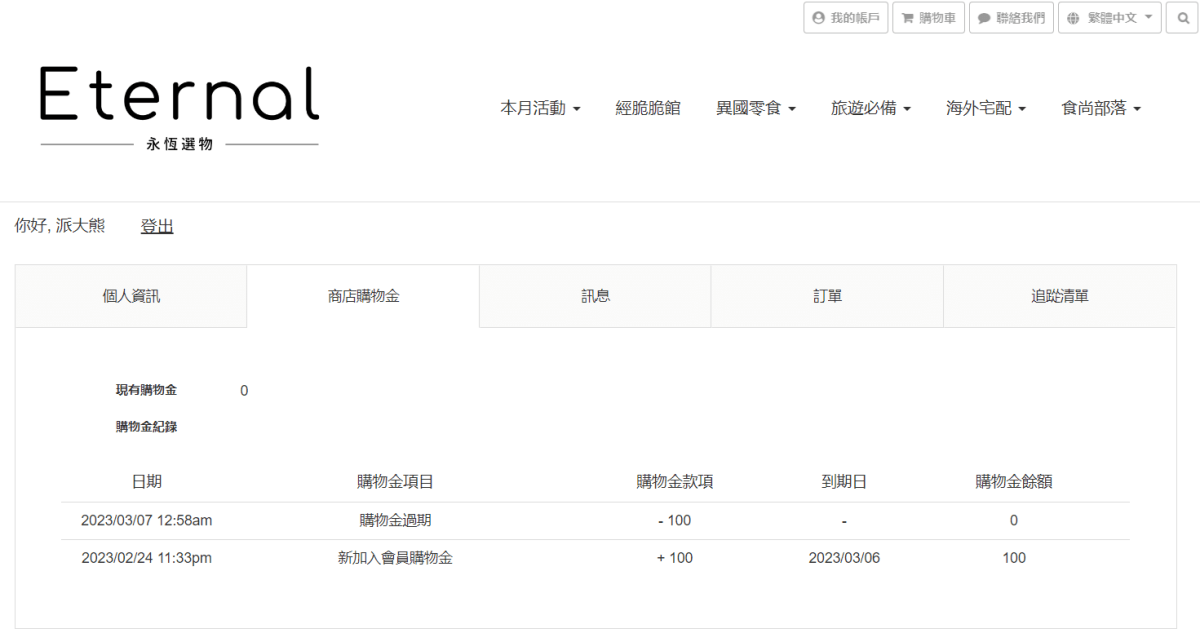Open site search with the magnifier icon
The height and width of the screenshot is (642, 1200).
tap(1183, 17)
